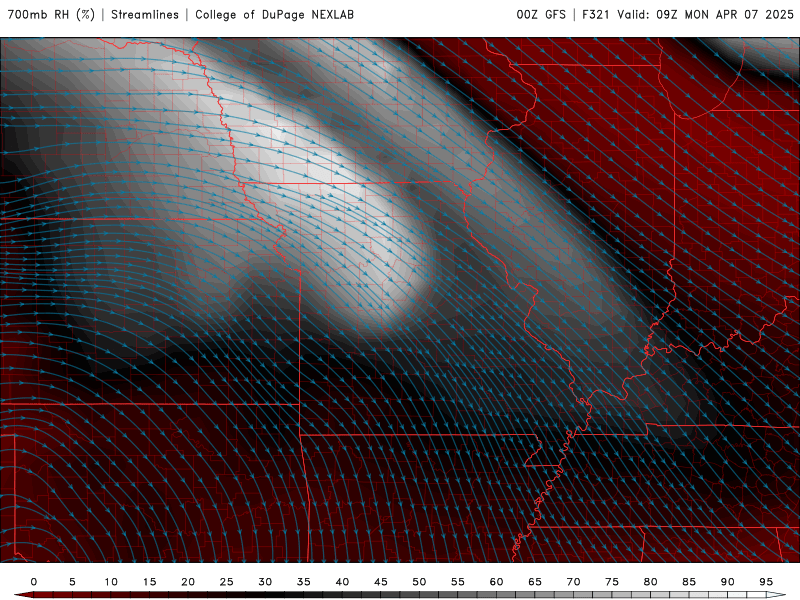Click the "85" label on the color scale

[689, 582]
